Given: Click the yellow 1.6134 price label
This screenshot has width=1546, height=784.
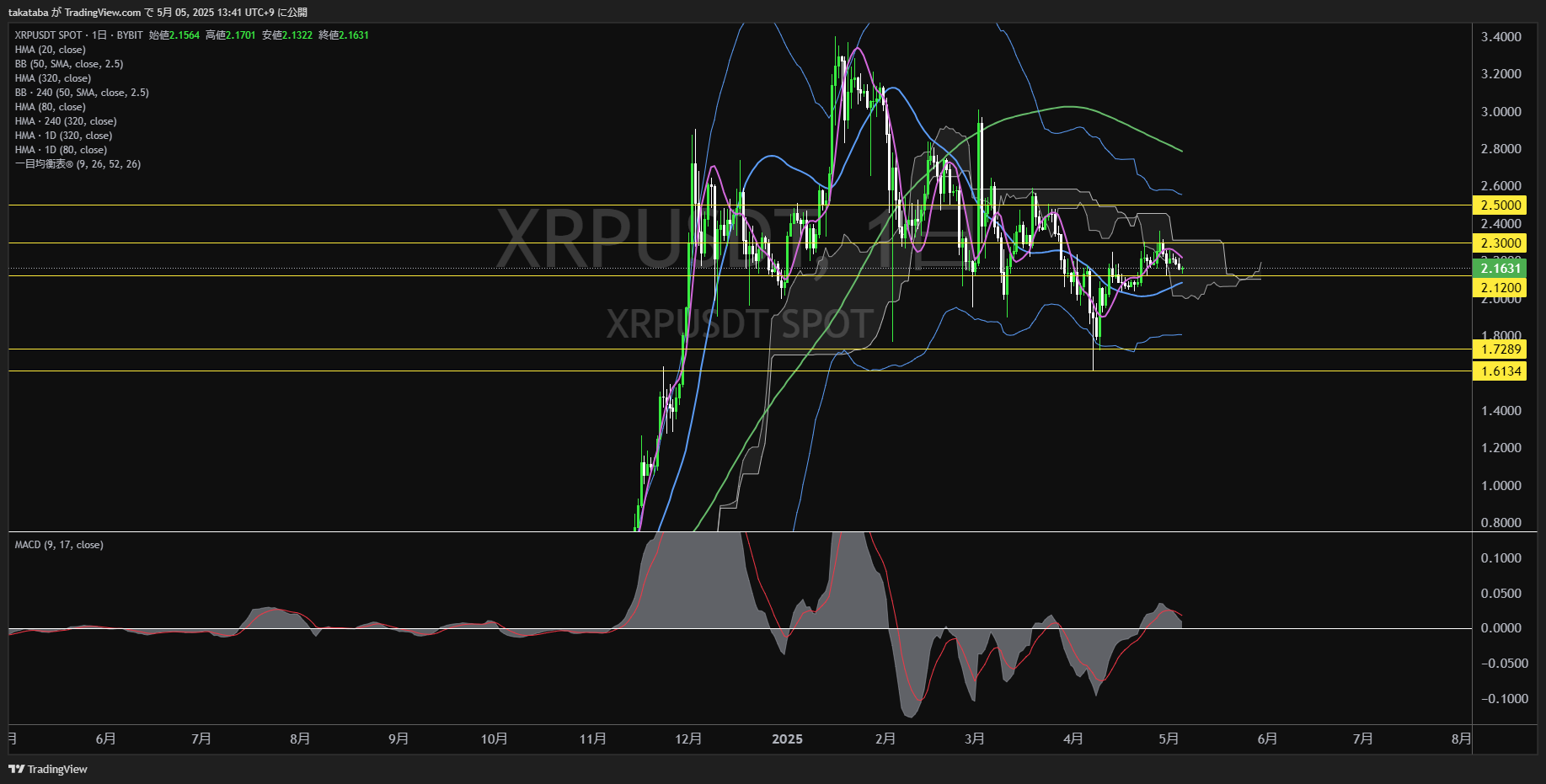Looking at the screenshot, I should point(1500,371).
